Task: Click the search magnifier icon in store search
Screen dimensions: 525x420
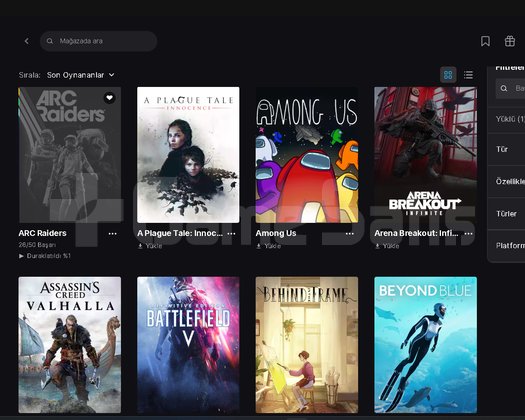Action: (x=50, y=41)
